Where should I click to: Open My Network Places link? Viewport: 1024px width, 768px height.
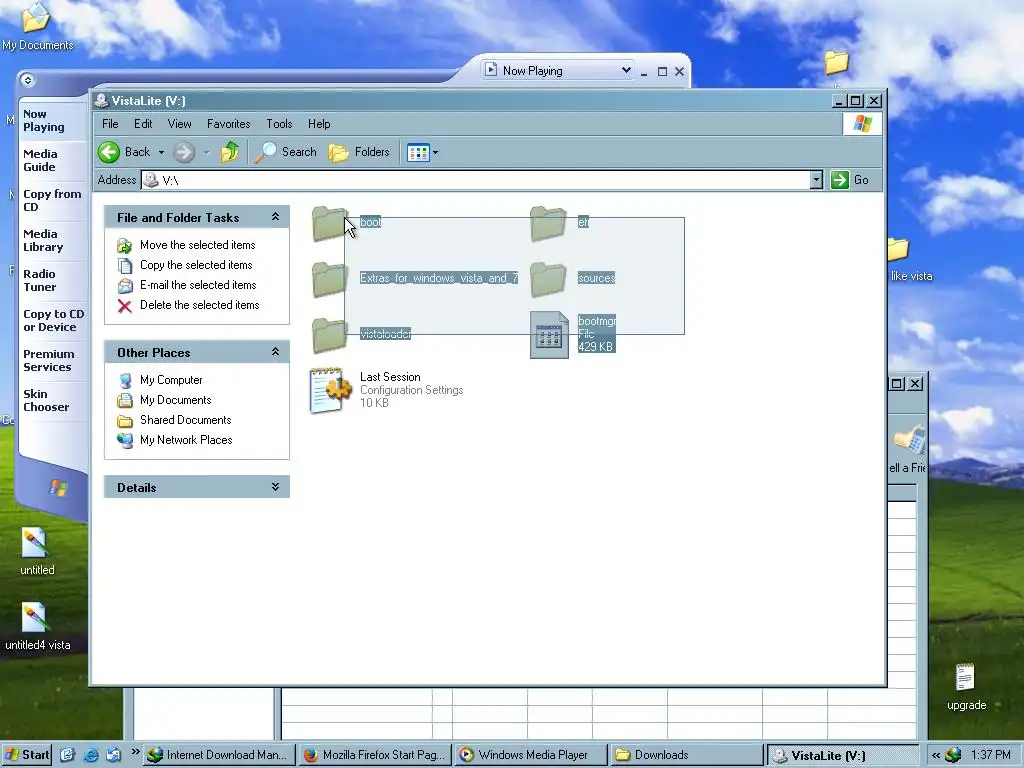click(x=186, y=440)
